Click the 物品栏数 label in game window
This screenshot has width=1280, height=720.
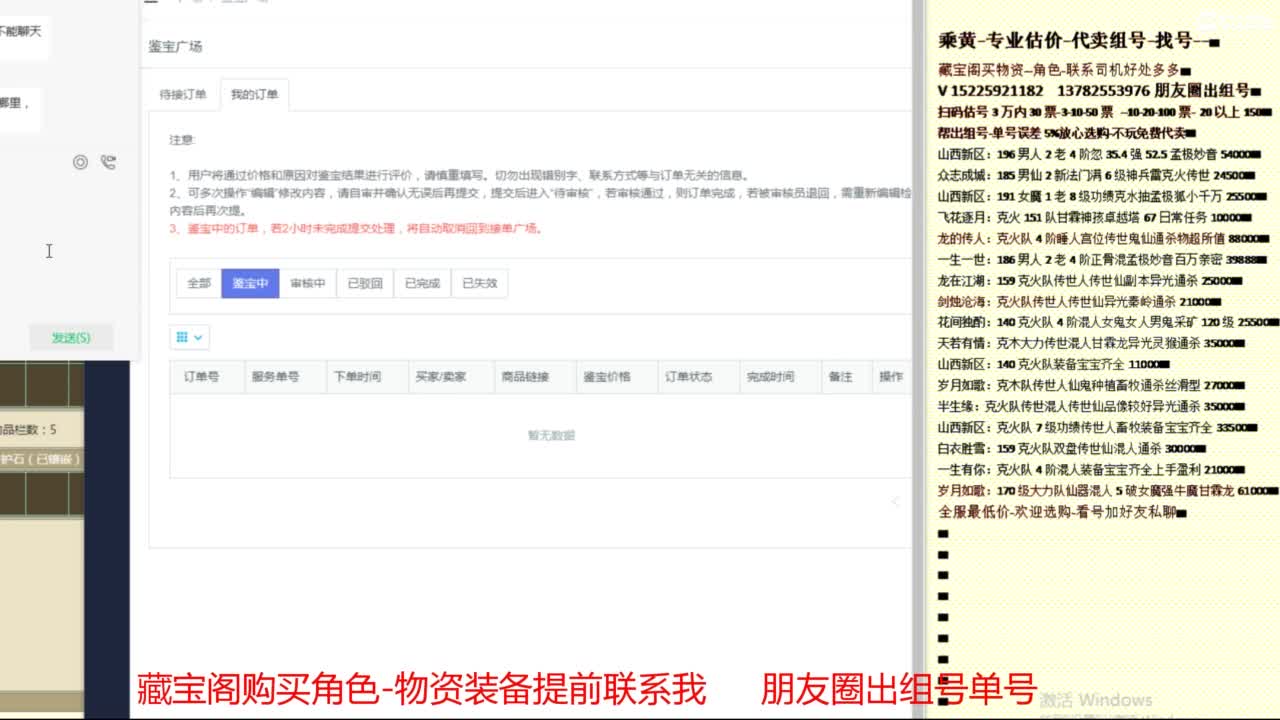tap(28, 430)
